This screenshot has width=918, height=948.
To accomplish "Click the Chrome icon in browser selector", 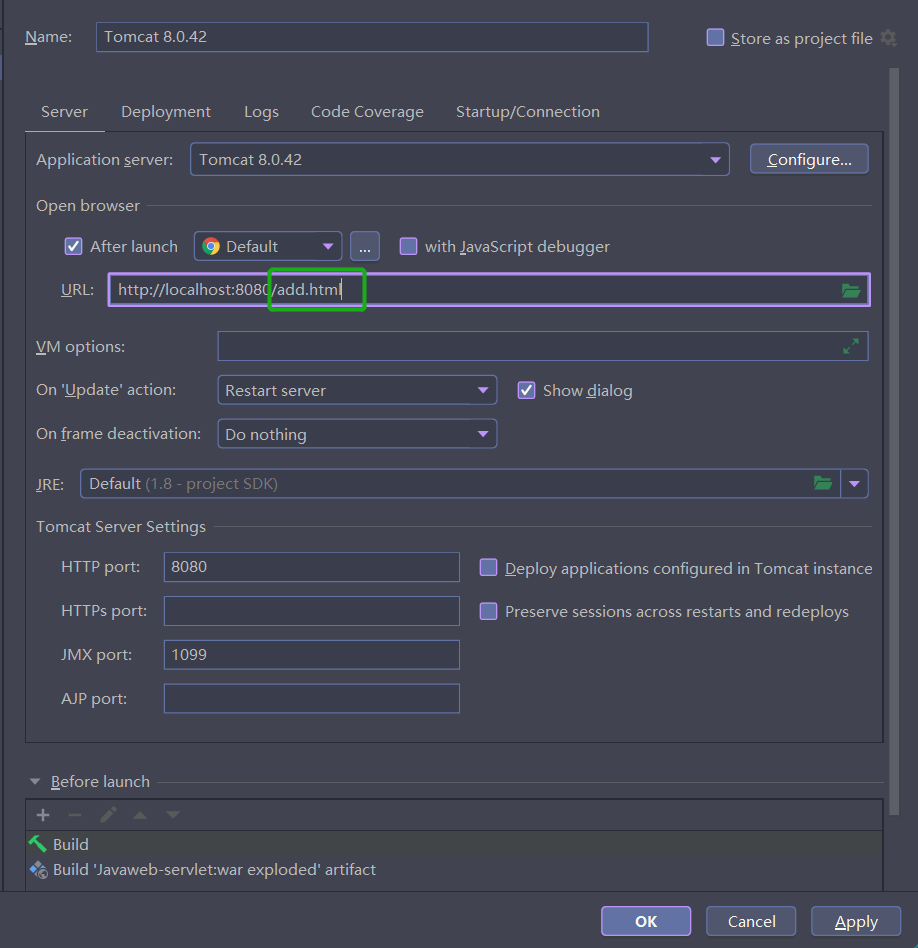I will pyautogui.click(x=211, y=246).
